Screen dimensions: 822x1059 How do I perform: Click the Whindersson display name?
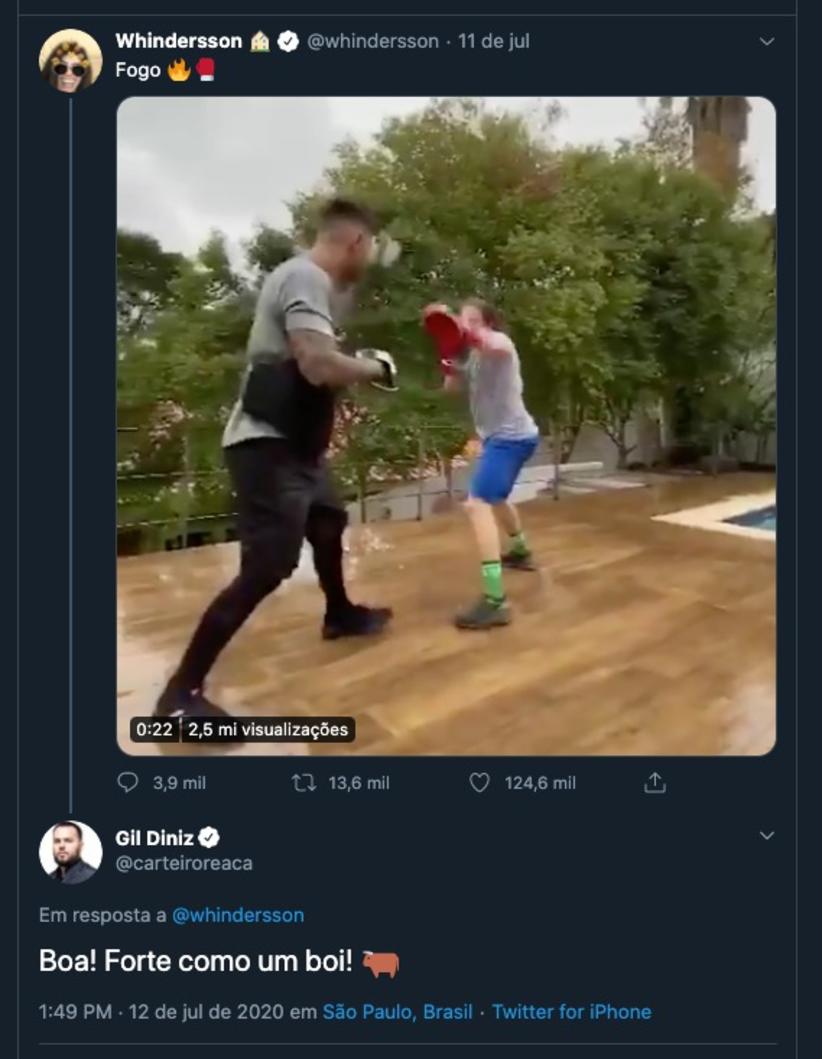tap(179, 41)
